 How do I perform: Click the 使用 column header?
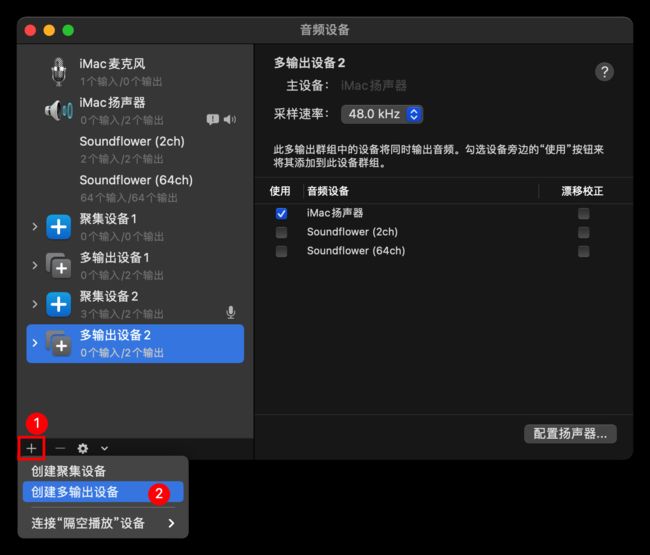(x=280, y=191)
